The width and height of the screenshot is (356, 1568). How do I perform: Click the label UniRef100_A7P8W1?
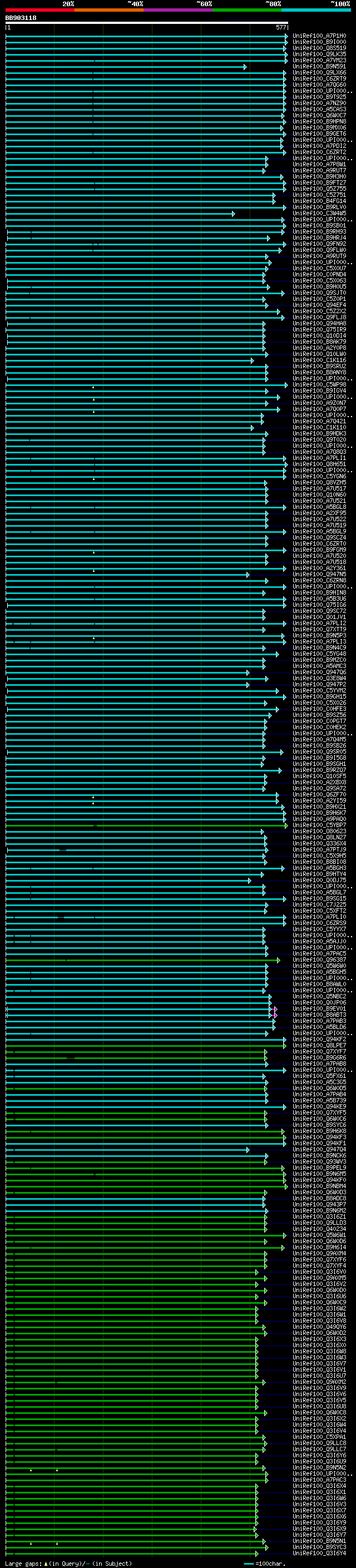[319, 164]
